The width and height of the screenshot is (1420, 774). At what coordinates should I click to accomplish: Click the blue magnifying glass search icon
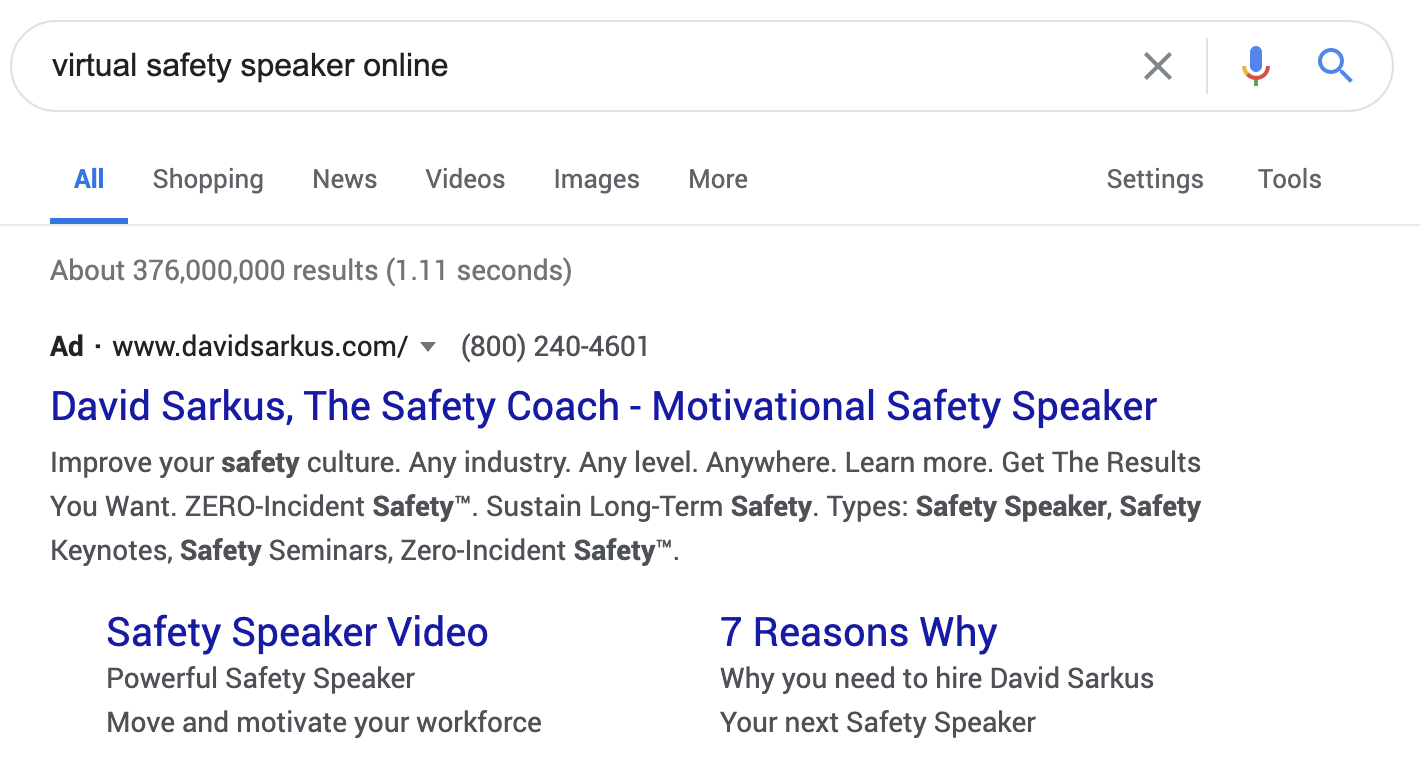(x=1334, y=67)
